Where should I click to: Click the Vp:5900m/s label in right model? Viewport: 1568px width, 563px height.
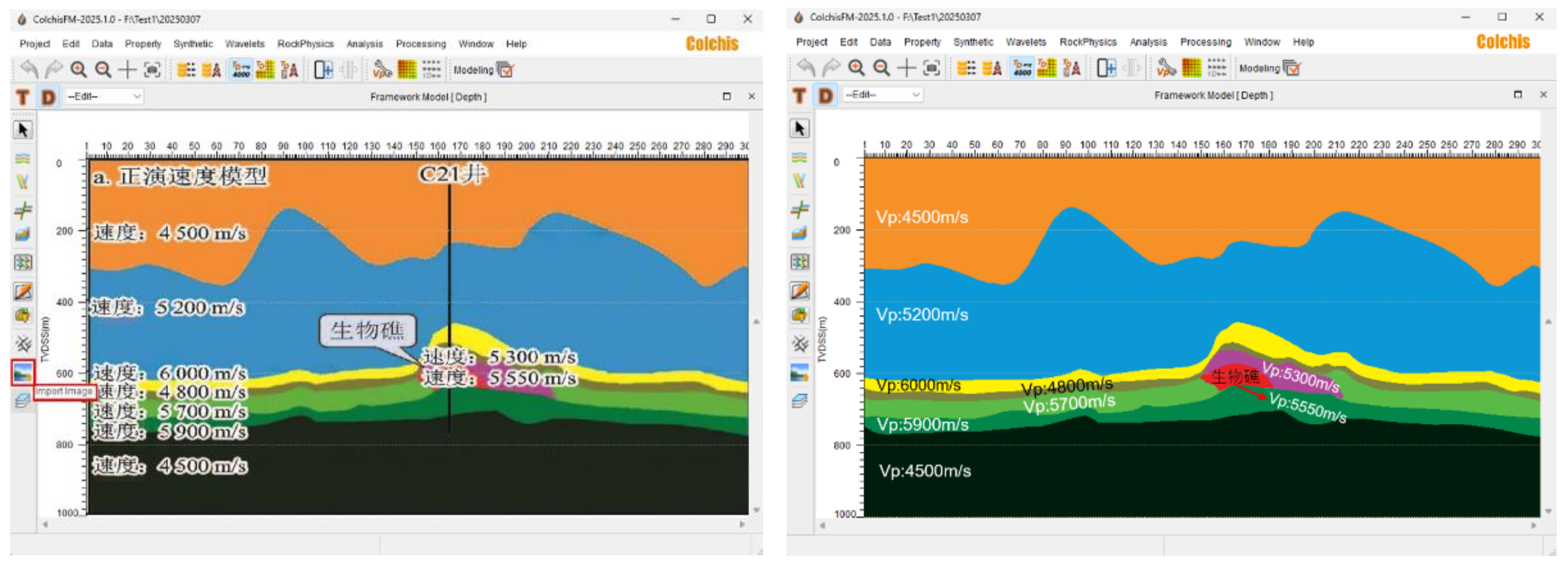coord(922,424)
